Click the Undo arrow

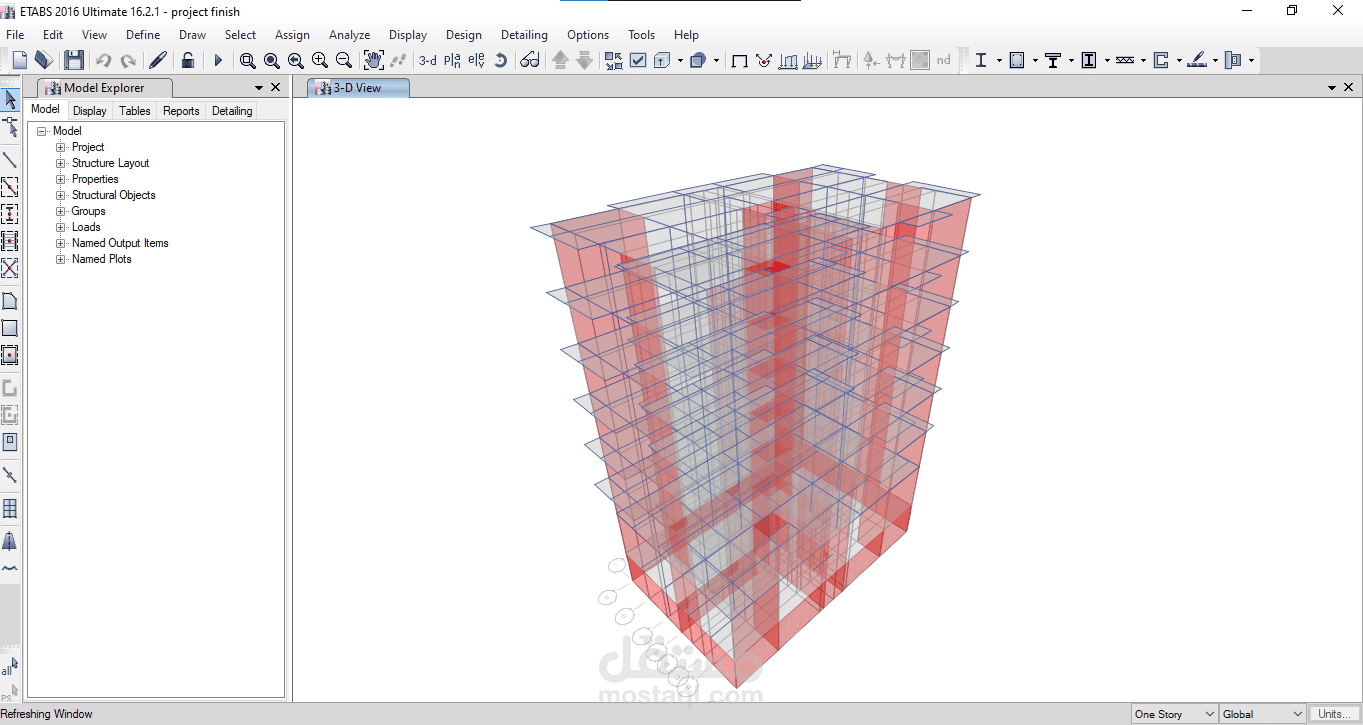point(103,60)
